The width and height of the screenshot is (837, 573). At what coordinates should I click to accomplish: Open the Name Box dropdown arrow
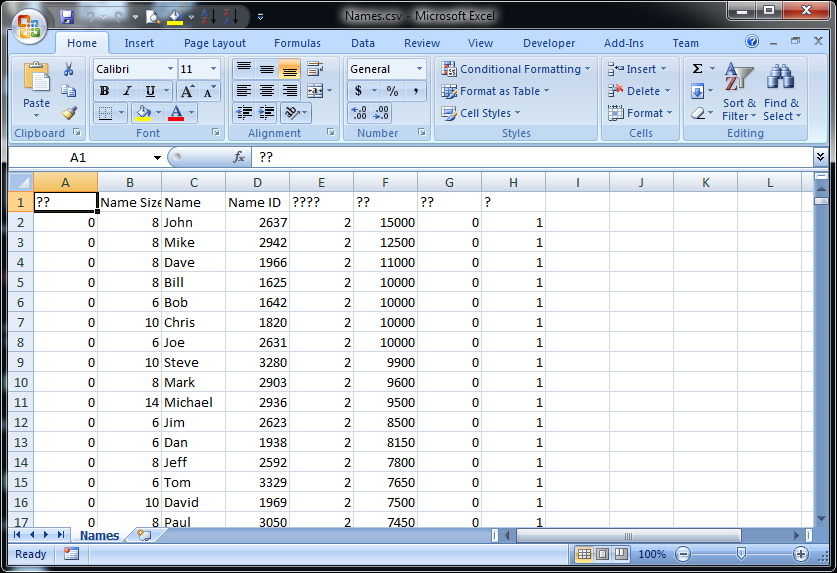157,158
